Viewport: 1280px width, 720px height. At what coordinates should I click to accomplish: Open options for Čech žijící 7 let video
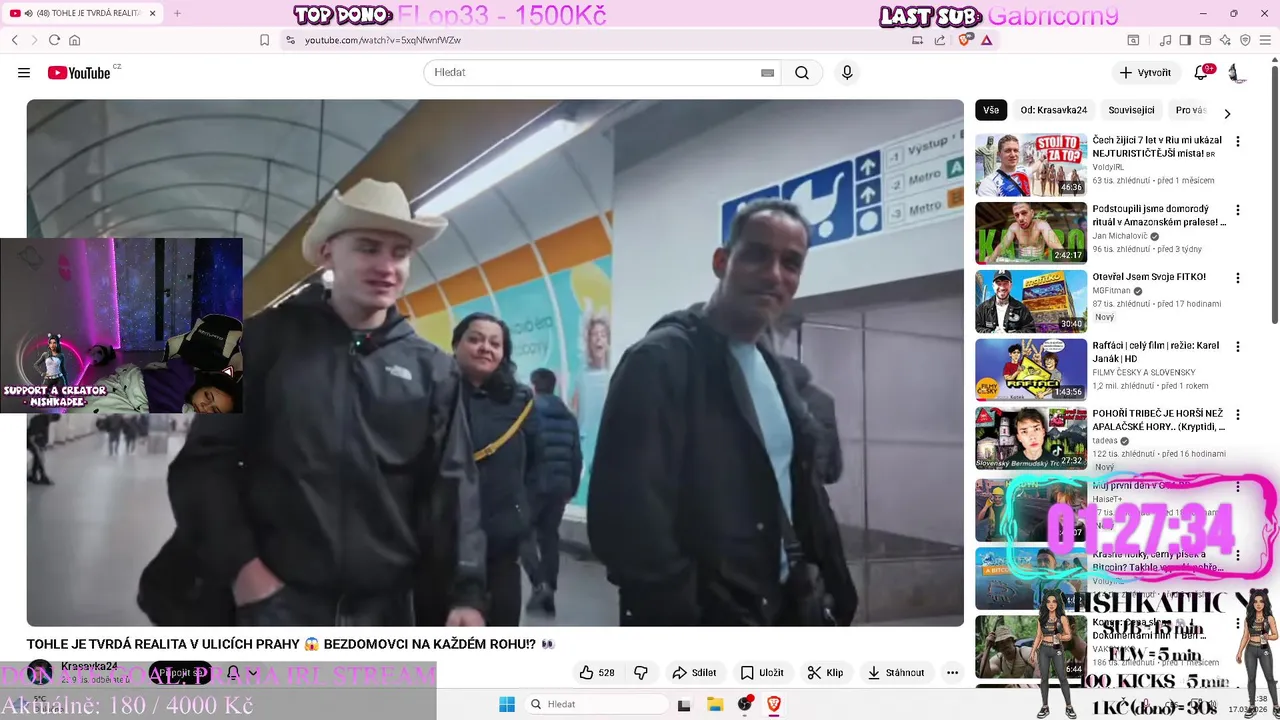pyautogui.click(x=1238, y=142)
